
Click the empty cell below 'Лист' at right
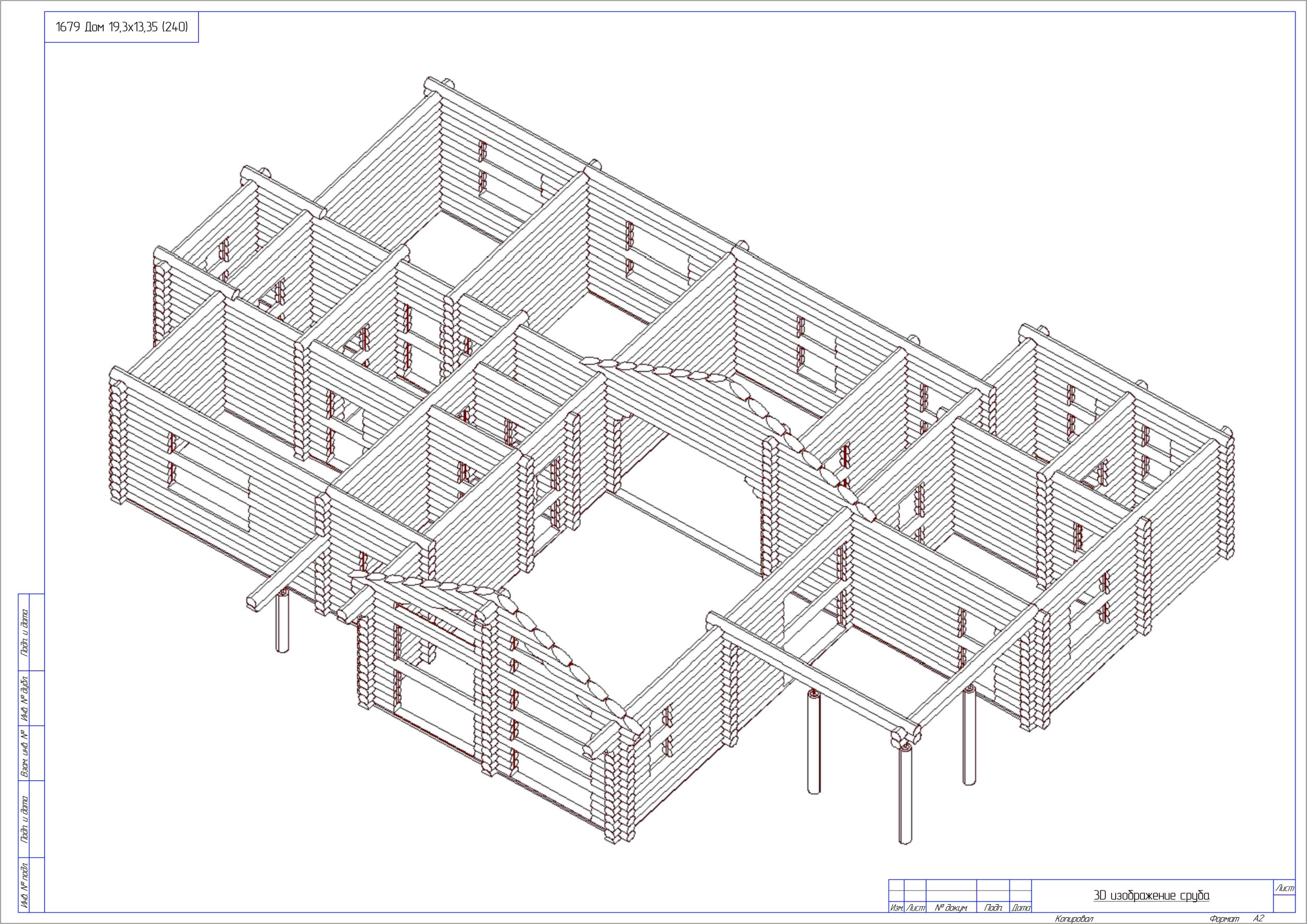[x=1285, y=904]
